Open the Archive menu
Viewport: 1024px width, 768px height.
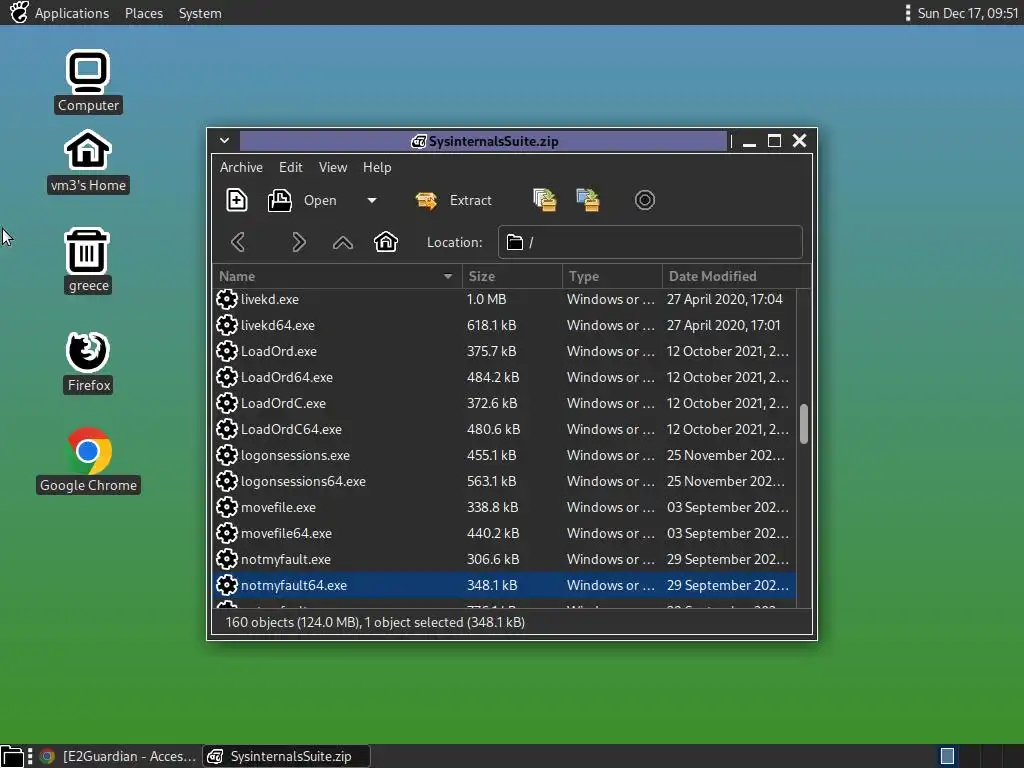tap(241, 167)
